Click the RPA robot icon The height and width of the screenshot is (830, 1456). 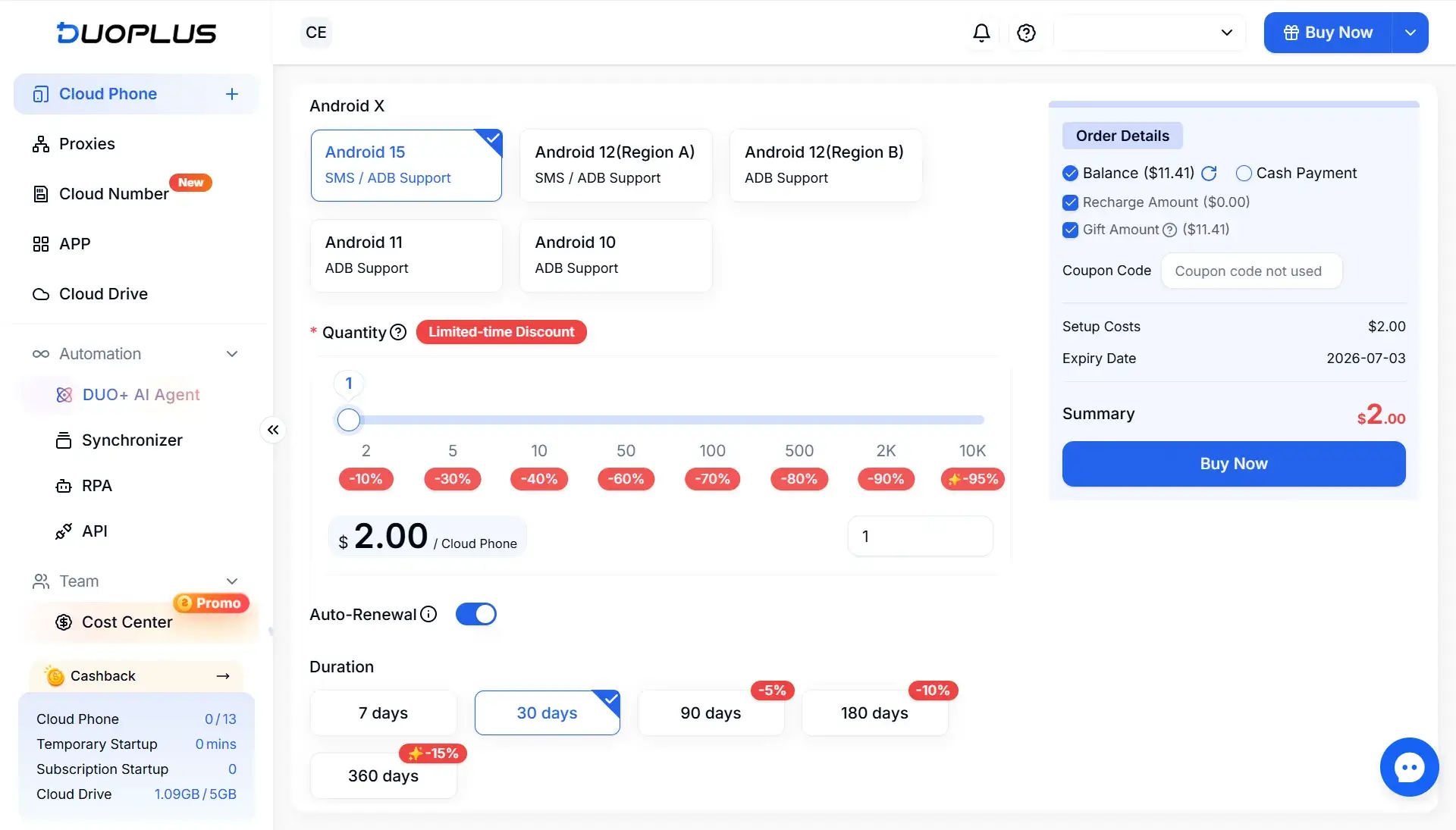[x=64, y=486]
